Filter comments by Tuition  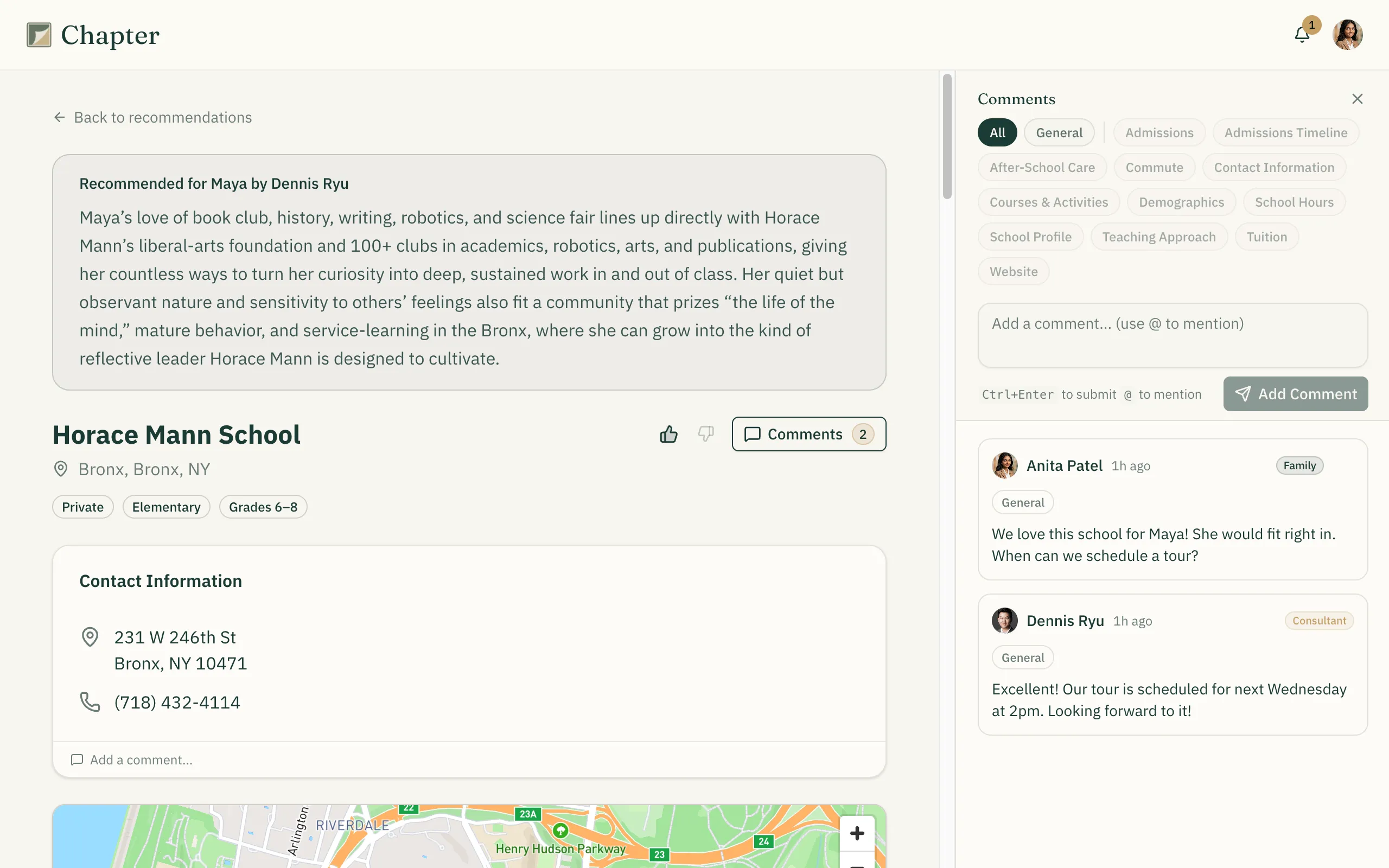point(1266,237)
